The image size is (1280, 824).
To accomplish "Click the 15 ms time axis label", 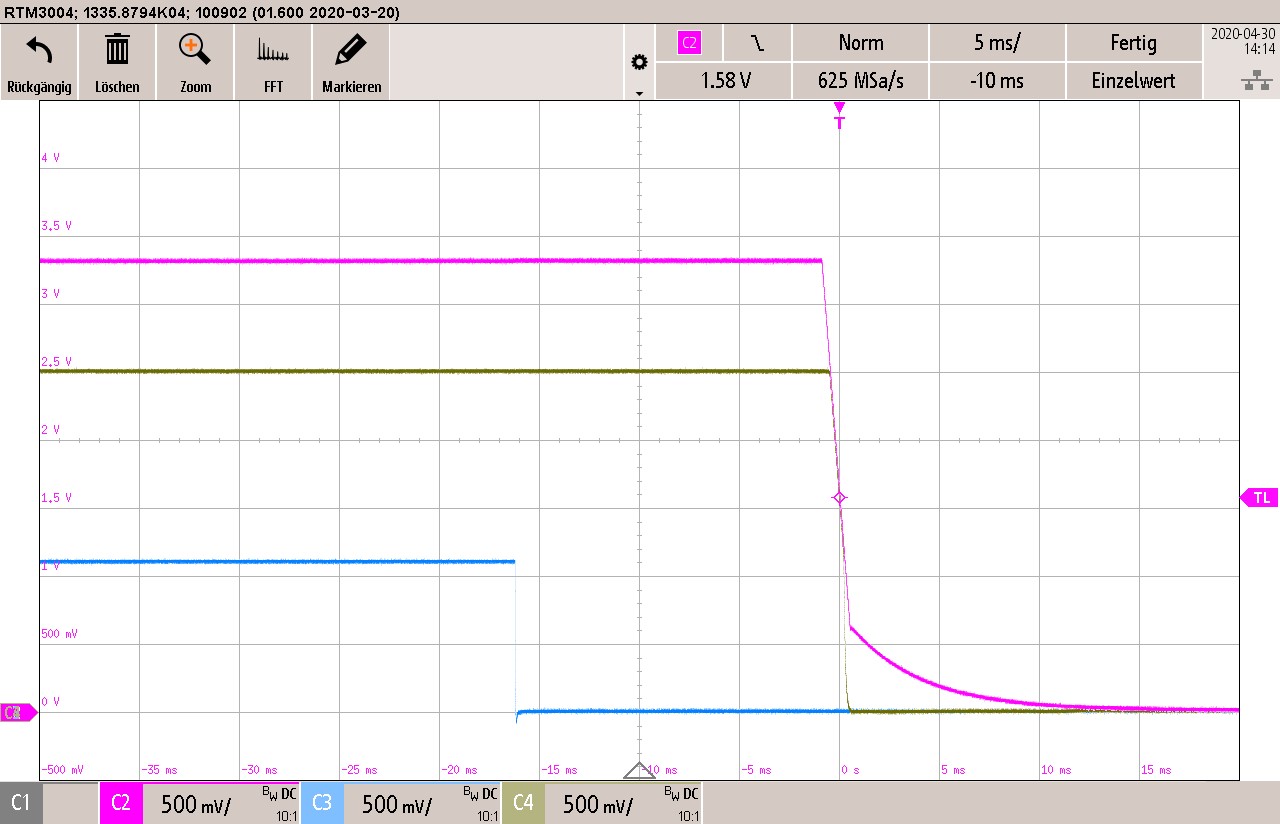I will point(1157,770).
